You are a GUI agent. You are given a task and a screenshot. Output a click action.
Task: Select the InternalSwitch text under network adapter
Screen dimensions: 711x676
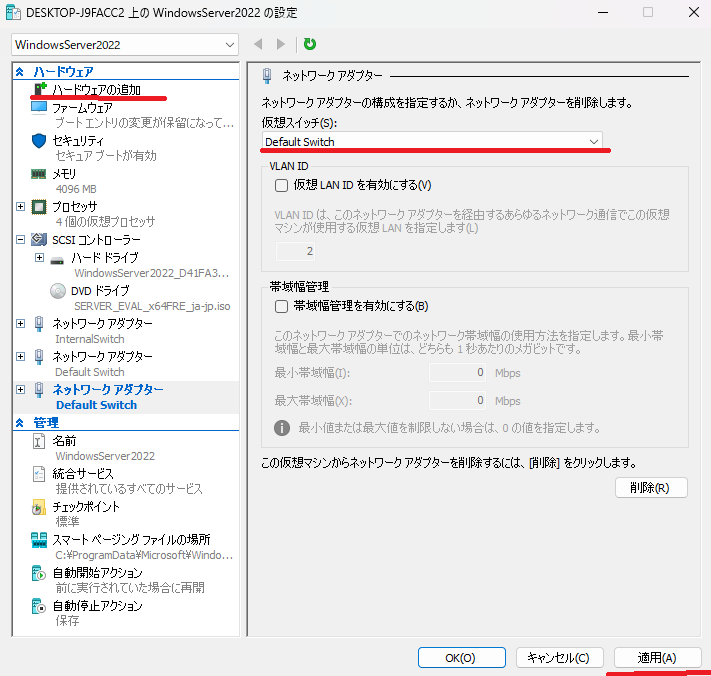[x=90, y=339]
